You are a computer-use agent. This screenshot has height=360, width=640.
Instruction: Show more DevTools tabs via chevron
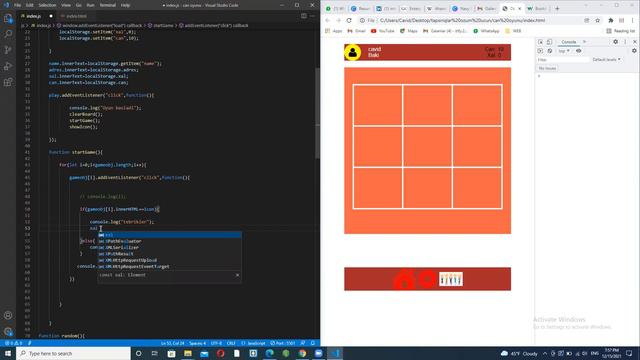point(584,42)
